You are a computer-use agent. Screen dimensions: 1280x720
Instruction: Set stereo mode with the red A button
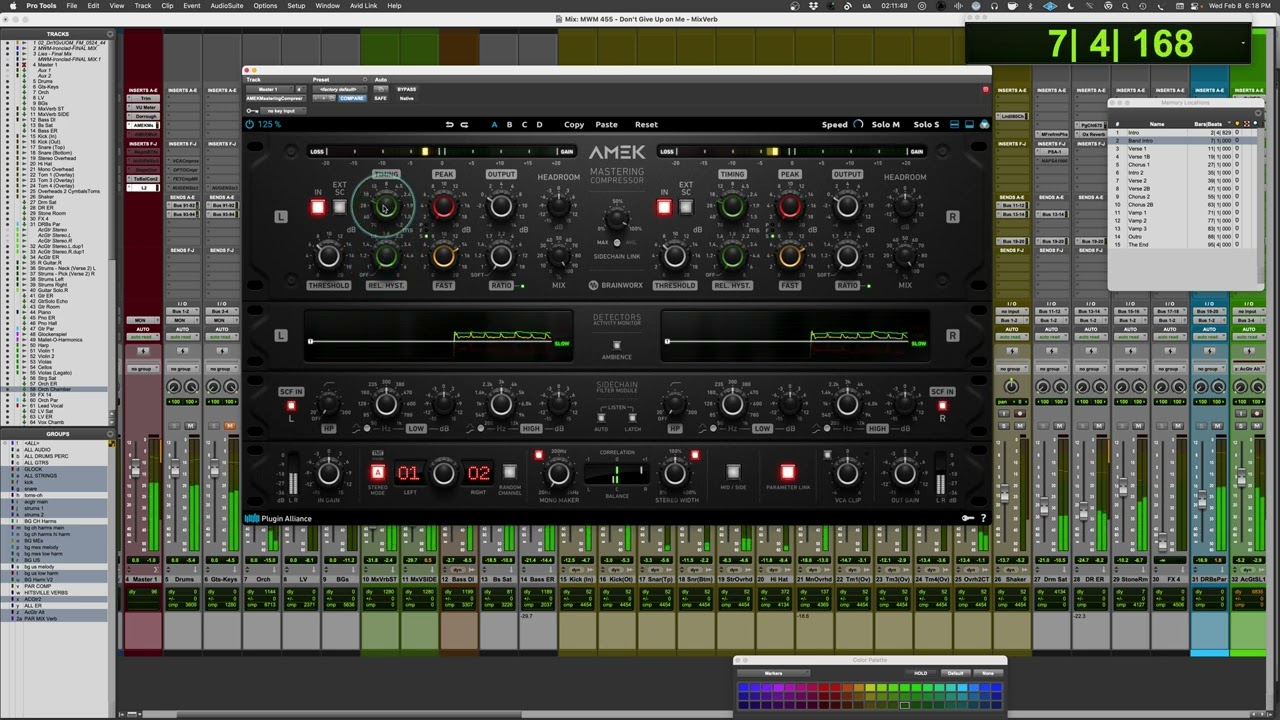coord(378,473)
